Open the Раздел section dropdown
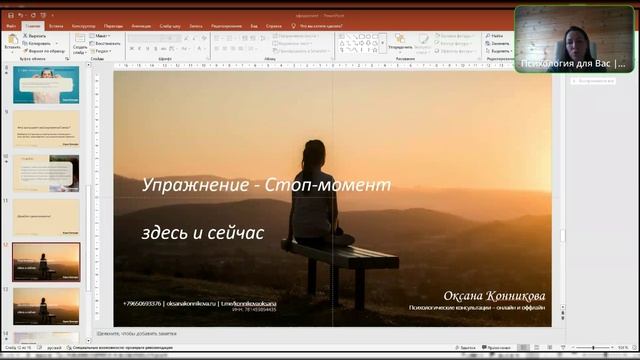 tap(100, 51)
